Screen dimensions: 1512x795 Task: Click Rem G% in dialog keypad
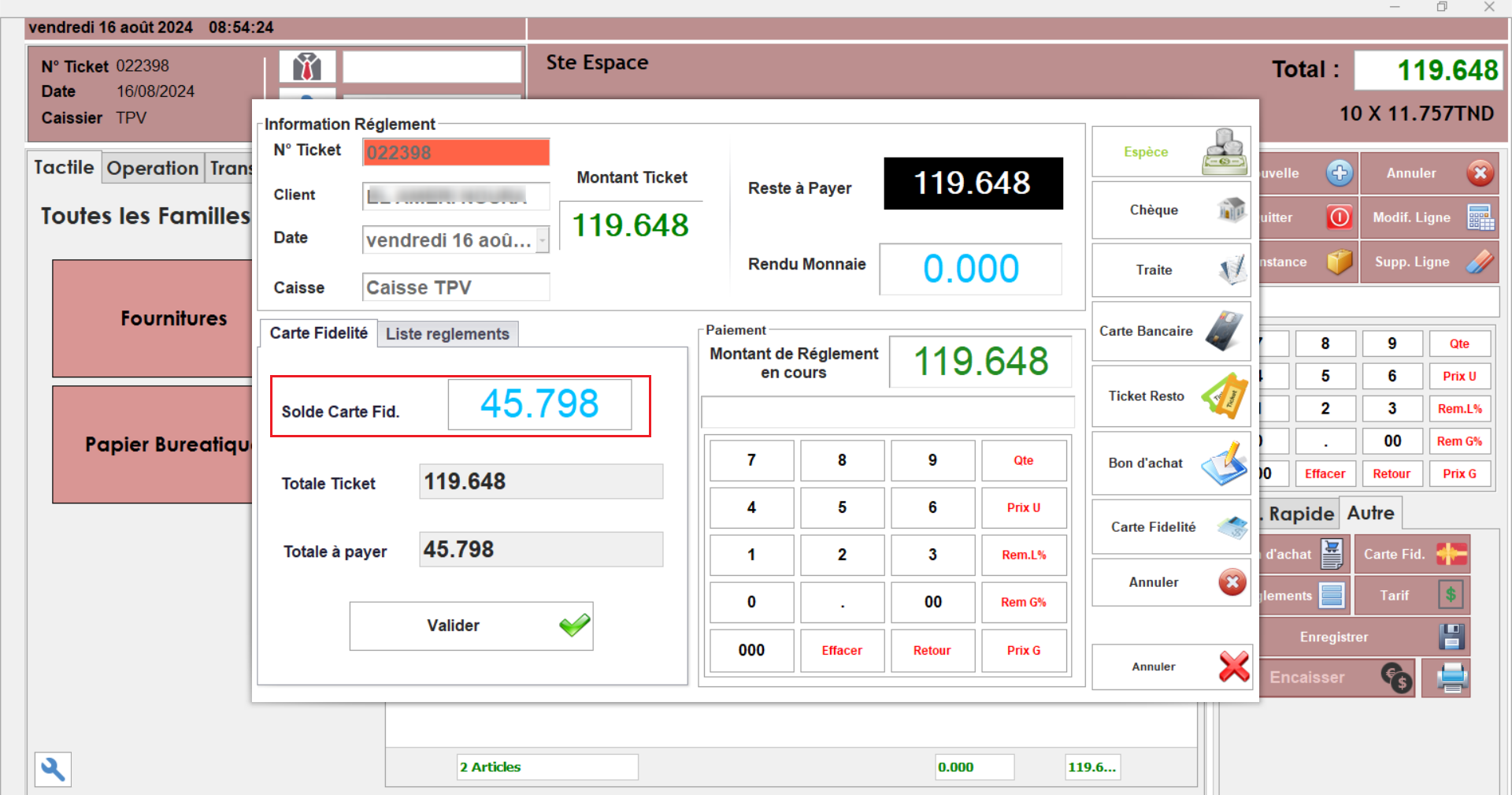tap(1024, 602)
